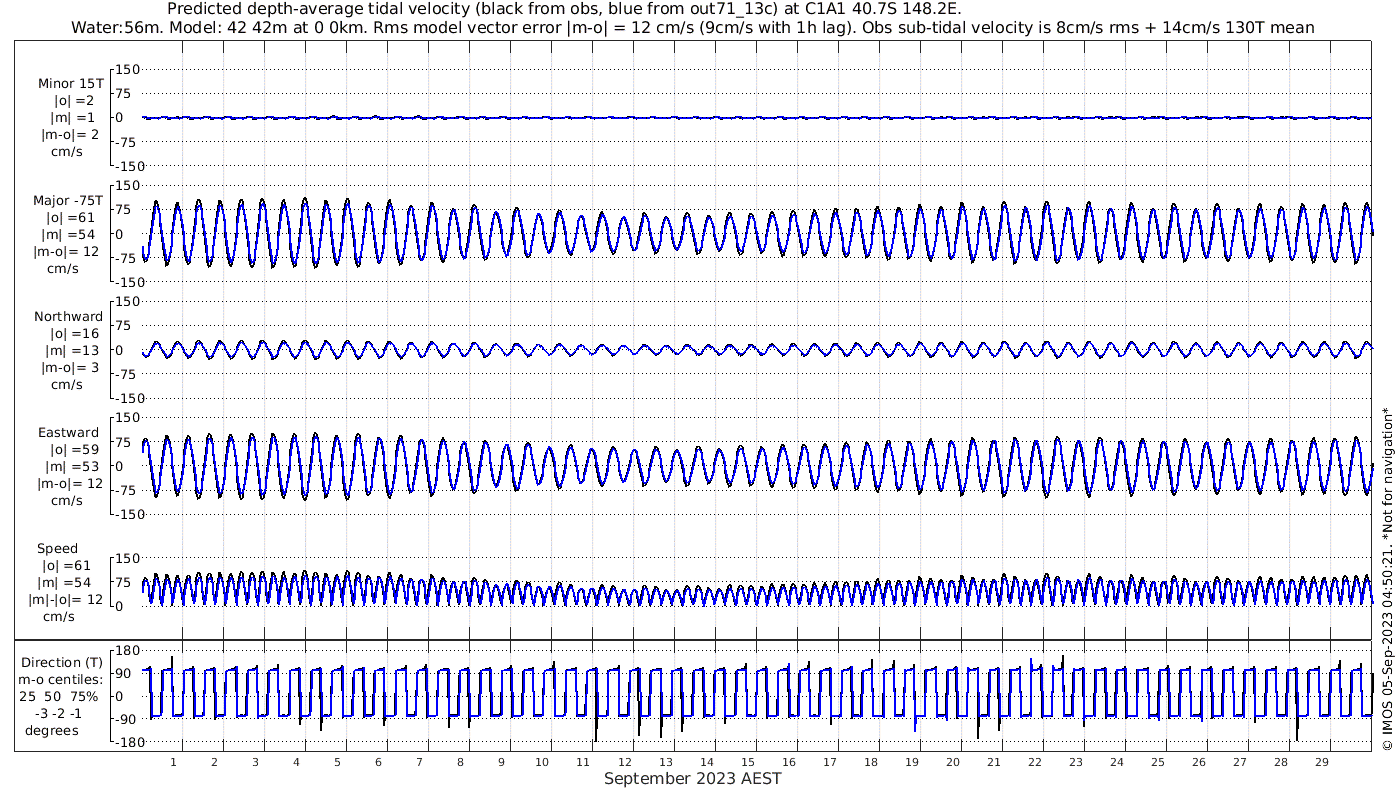Click the day '22' tick label on x-axis
The height and width of the screenshot is (800, 1400).
[1034, 762]
